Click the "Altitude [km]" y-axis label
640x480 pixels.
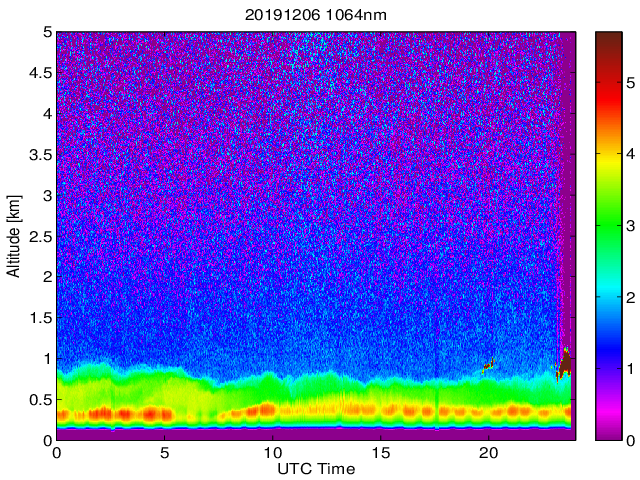point(14,236)
